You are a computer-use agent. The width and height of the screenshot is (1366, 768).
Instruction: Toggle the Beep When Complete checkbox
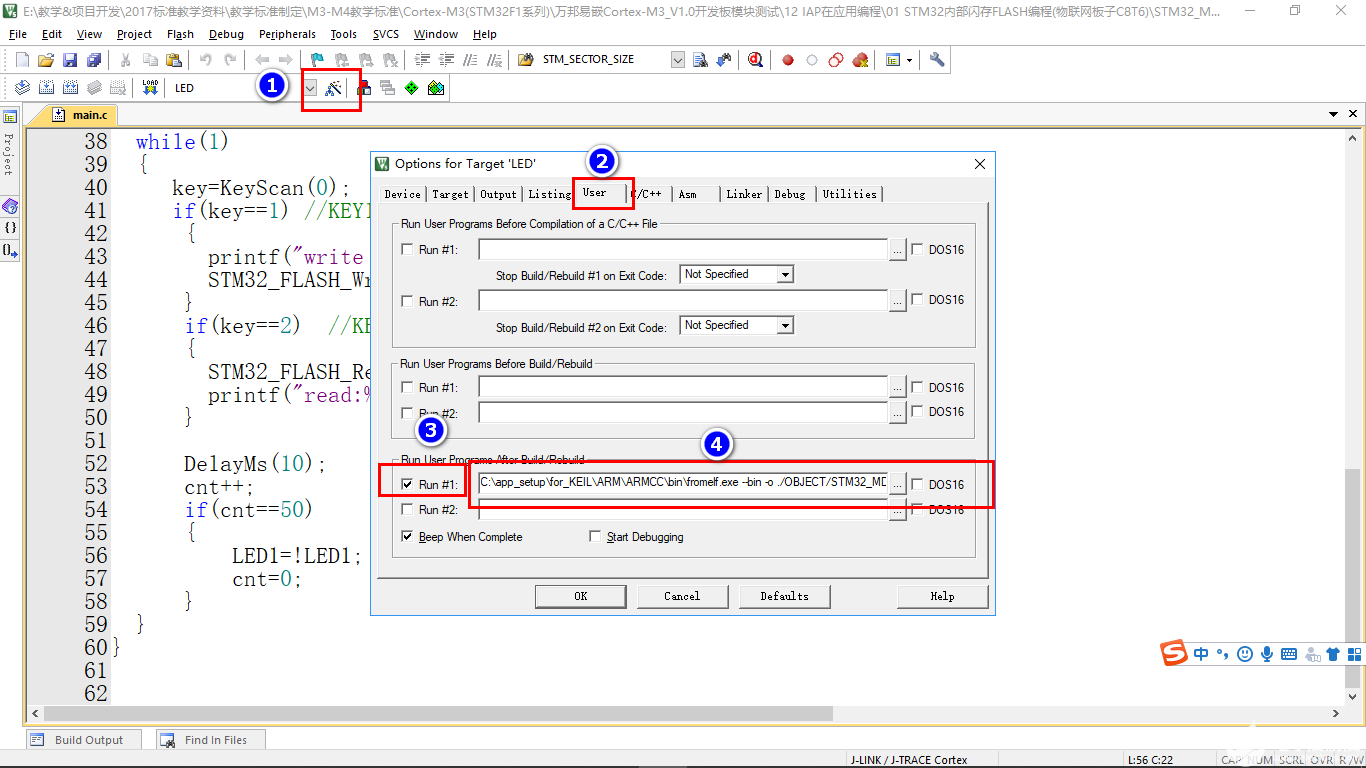(407, 537)
